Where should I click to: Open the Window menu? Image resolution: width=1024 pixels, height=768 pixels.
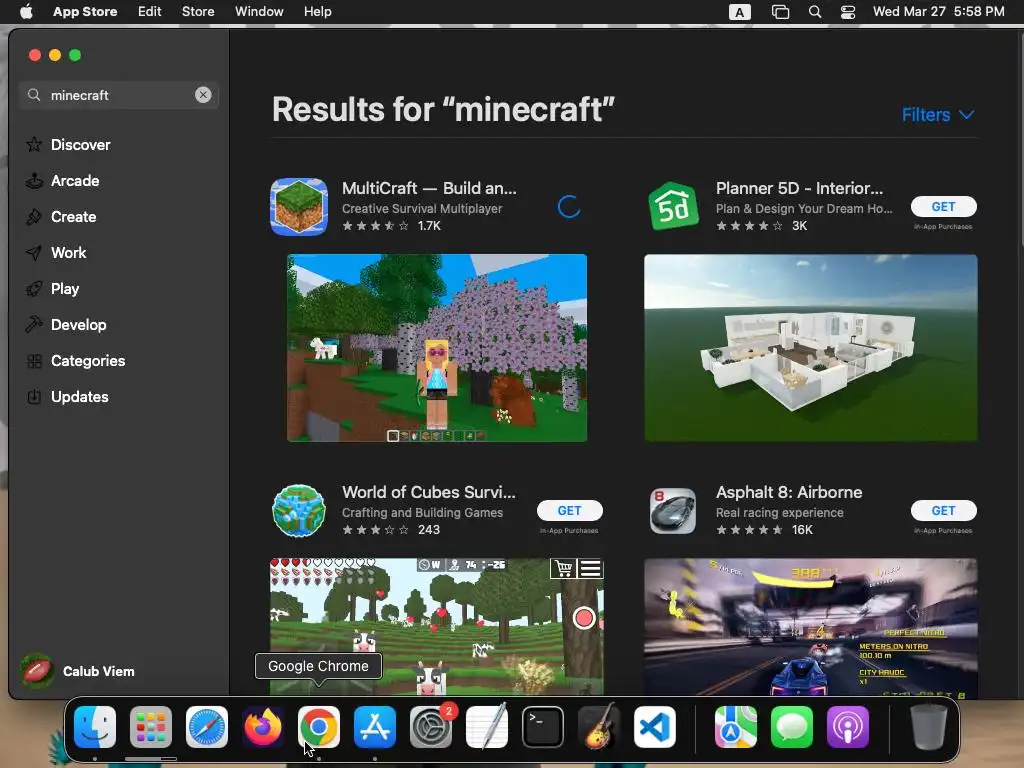[x=259, y=12]
